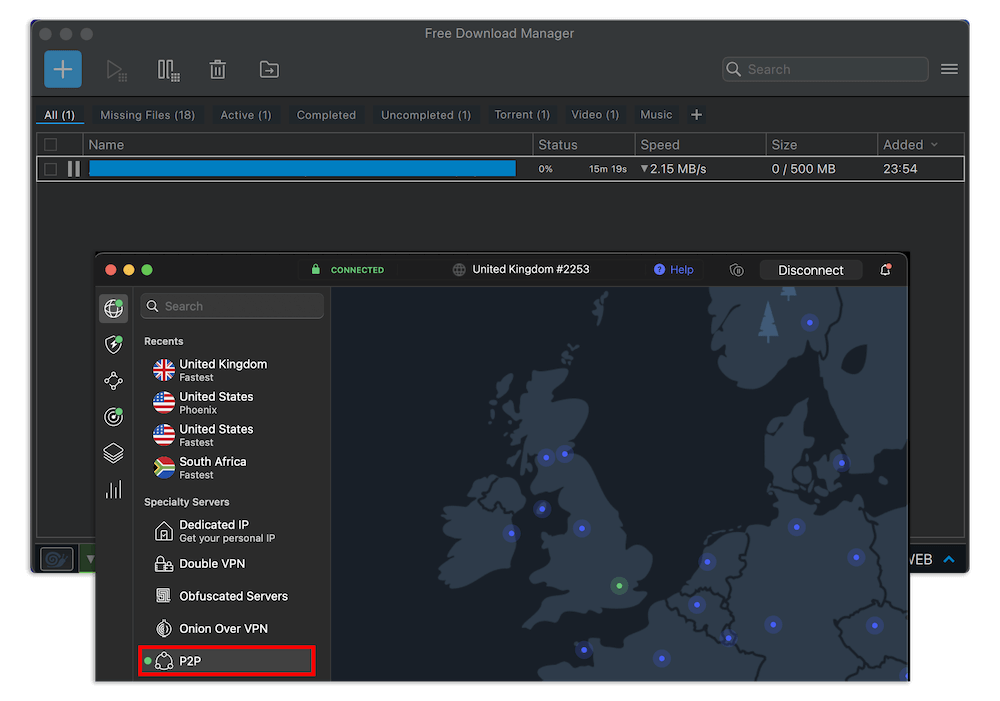Screen dimensions: 1000x701
Task: Click the 0 / 500 MB size cell
Action: click(x=804, y=169)
